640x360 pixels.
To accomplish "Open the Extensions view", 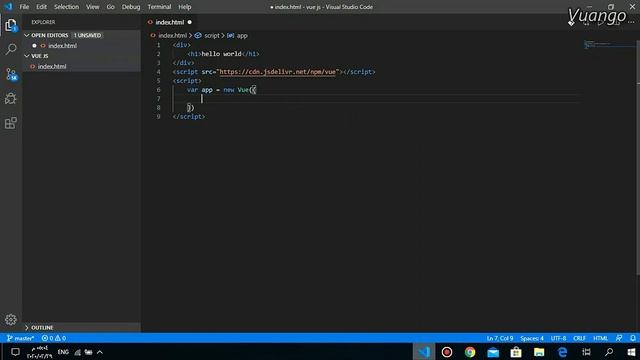I will click(11, 123).
